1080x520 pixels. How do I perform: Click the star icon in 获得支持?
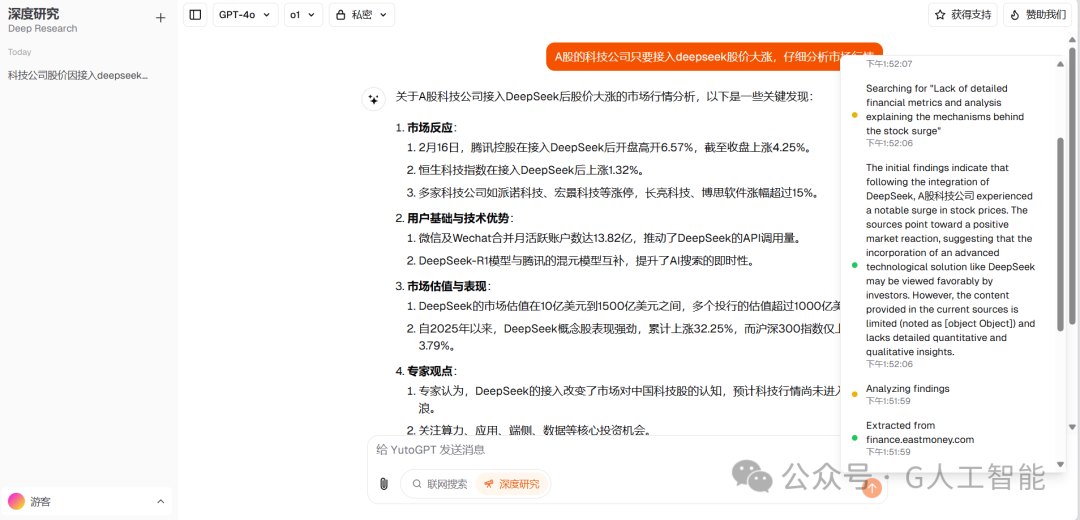point(940,14)
